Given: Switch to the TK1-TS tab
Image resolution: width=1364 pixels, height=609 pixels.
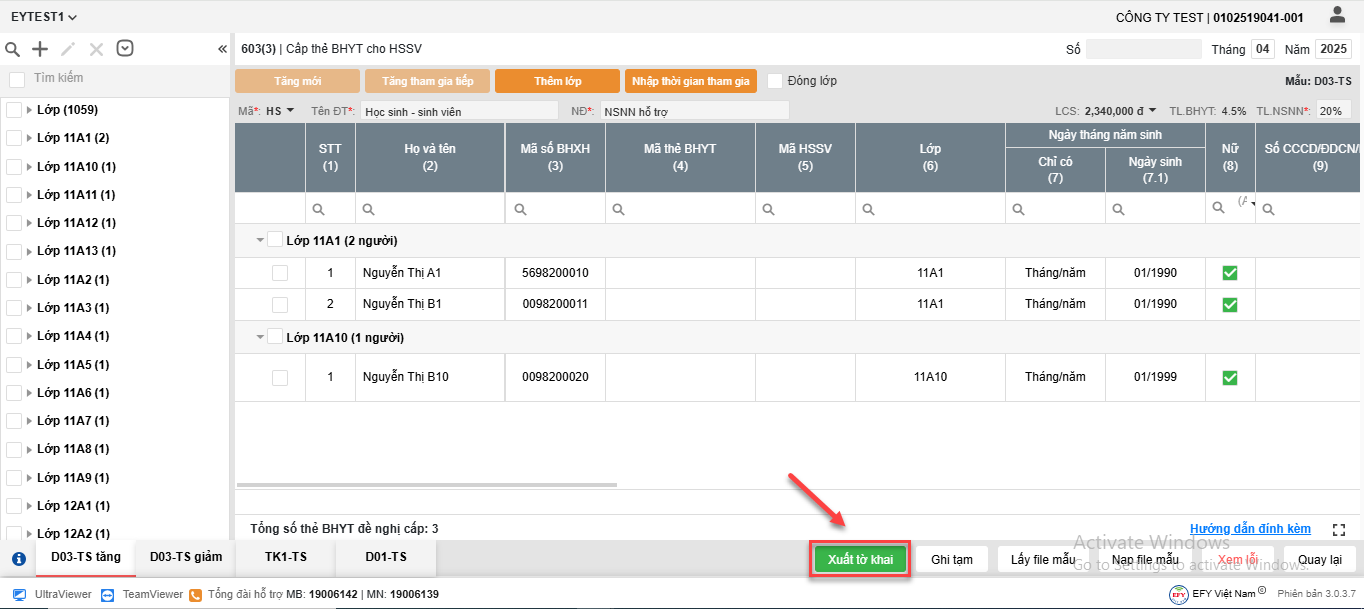Looking at the screenshot, I should (x=285, y=557).
